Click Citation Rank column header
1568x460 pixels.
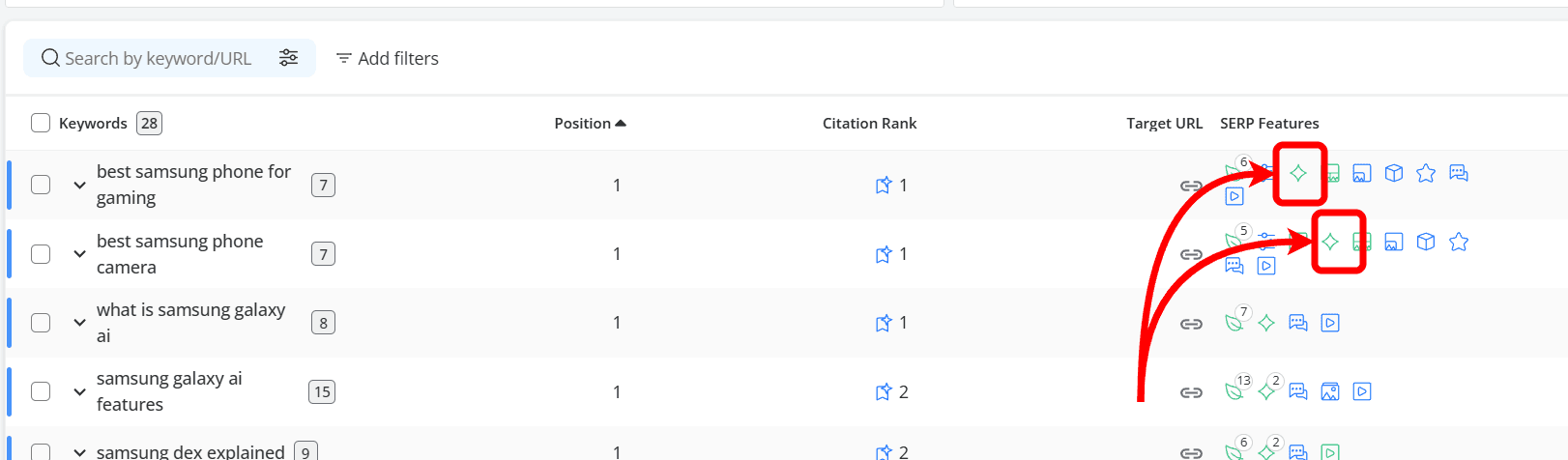coord(869,123)
